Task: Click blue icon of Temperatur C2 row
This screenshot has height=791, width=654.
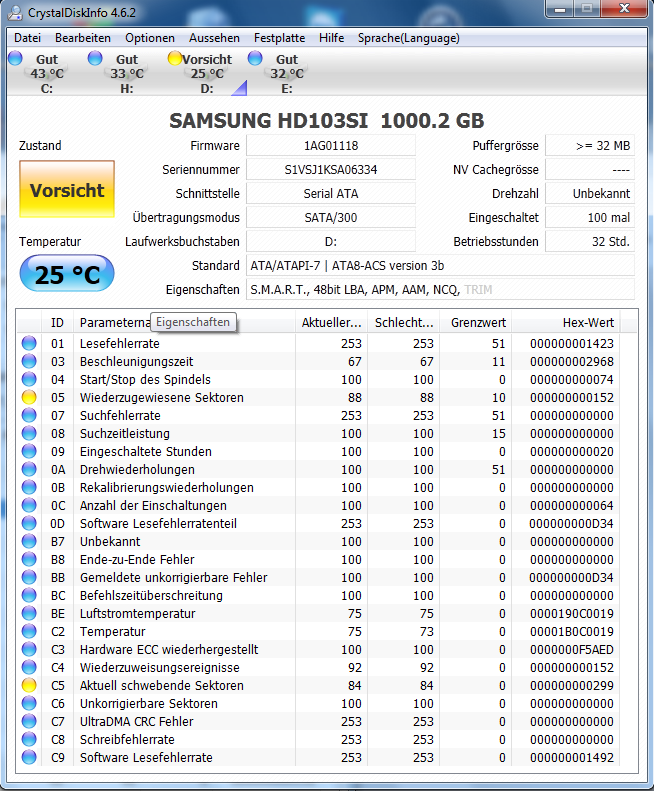Action: pos(29,631)
